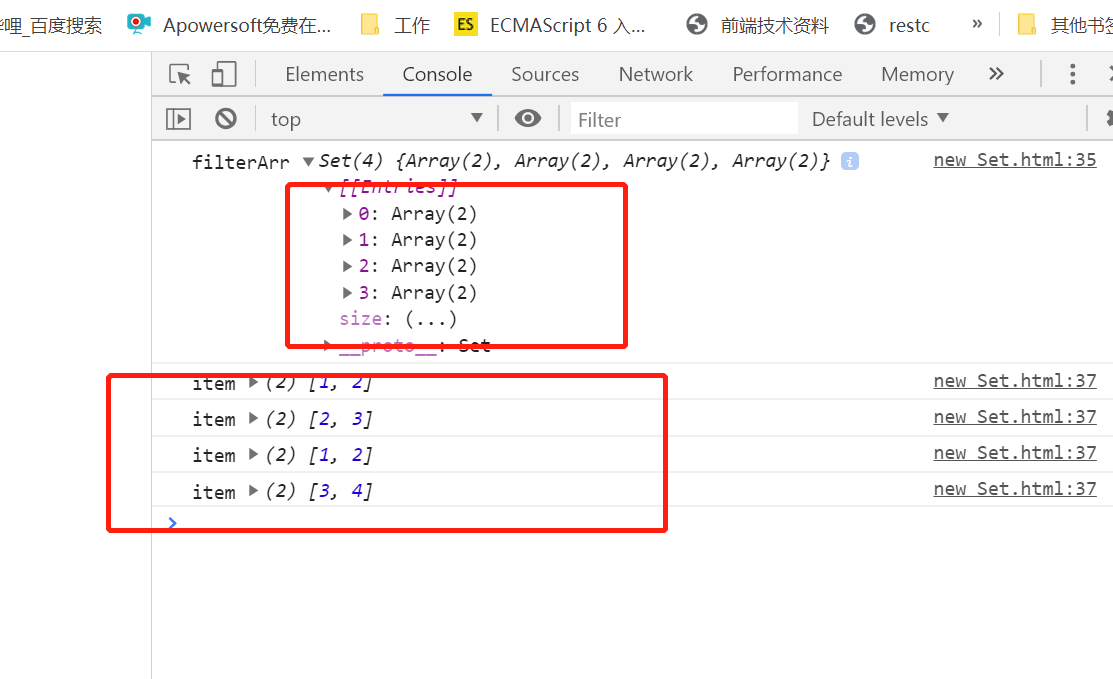Show the console sidebar icon
Image resolution: width=1113 pixels, height=679 pixels.
(x=178, y=118)
